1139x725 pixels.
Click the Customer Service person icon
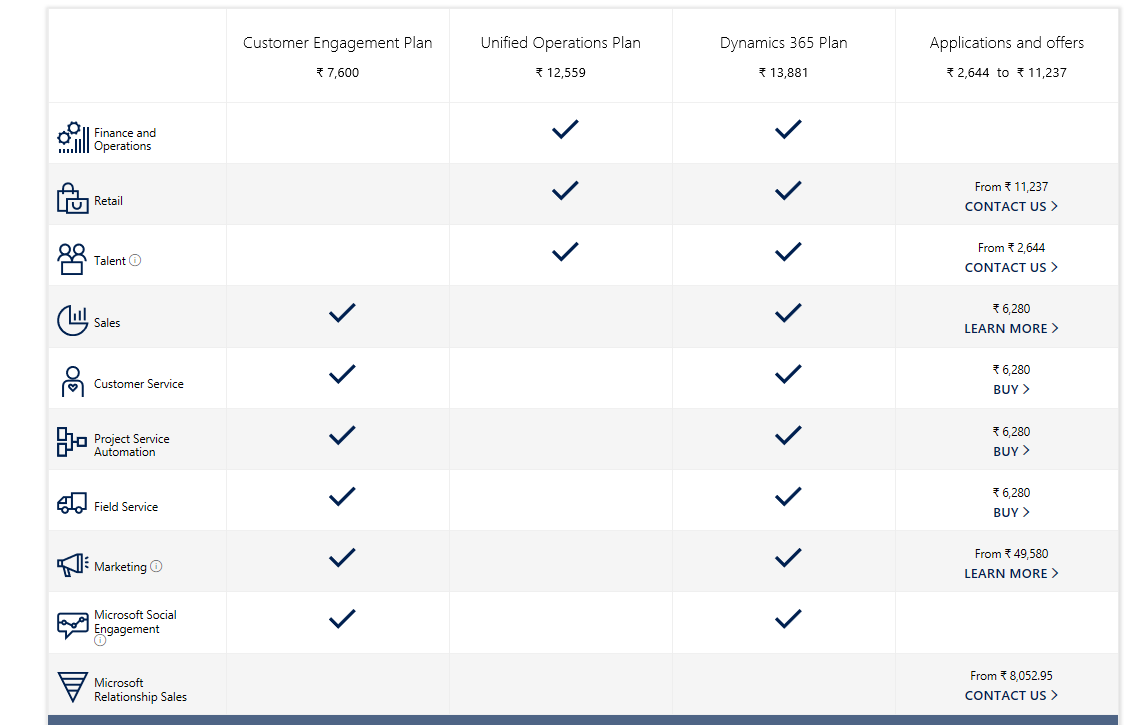[x=72, y=382]
